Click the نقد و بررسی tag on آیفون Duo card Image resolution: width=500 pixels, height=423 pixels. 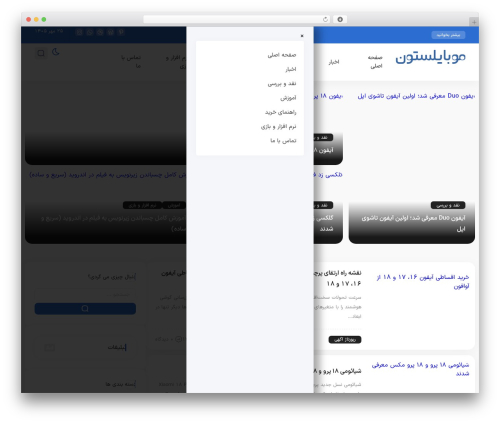coord(448,205)
